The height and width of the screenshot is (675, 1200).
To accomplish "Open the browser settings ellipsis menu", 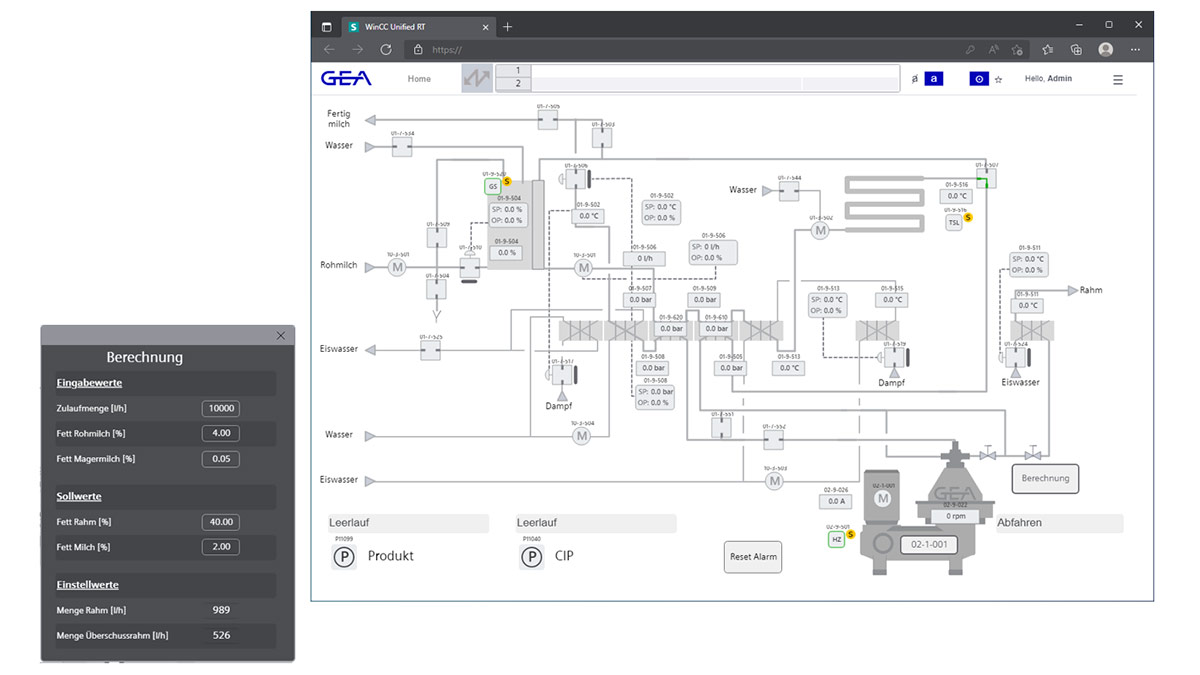I will click(1135, 49).
